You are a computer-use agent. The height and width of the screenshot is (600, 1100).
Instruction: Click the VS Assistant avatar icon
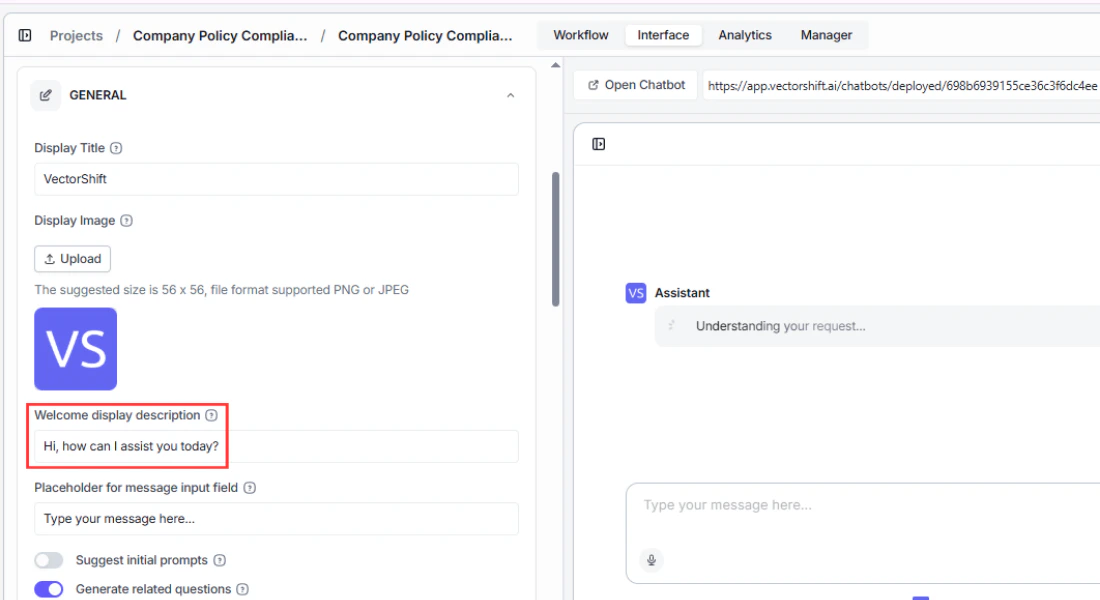coord(635,293)
